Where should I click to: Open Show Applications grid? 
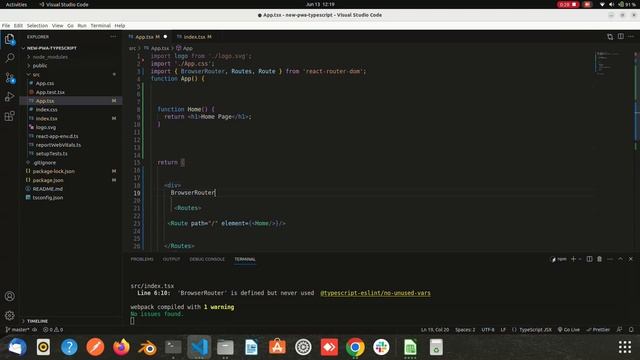(624, 347)
